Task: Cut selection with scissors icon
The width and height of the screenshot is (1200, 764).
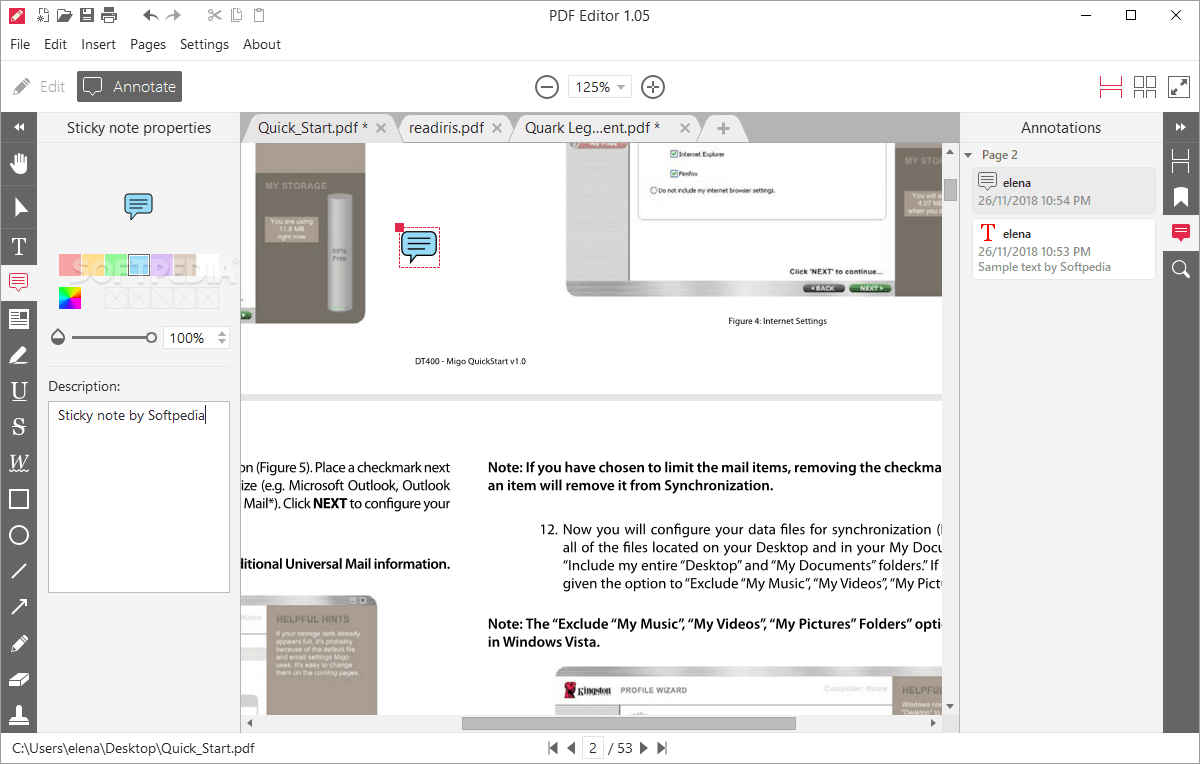Action: (x=215, y=15)
